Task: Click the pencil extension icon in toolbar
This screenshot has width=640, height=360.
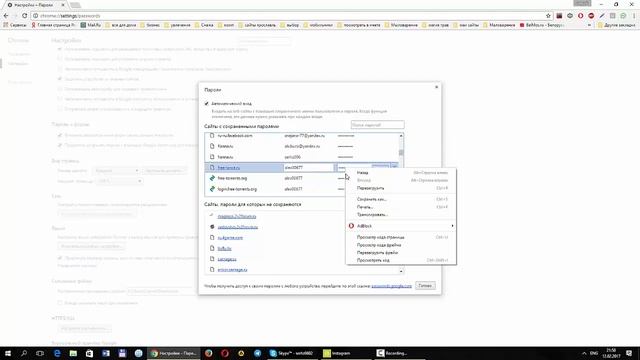Action: [x=602, y=16]
